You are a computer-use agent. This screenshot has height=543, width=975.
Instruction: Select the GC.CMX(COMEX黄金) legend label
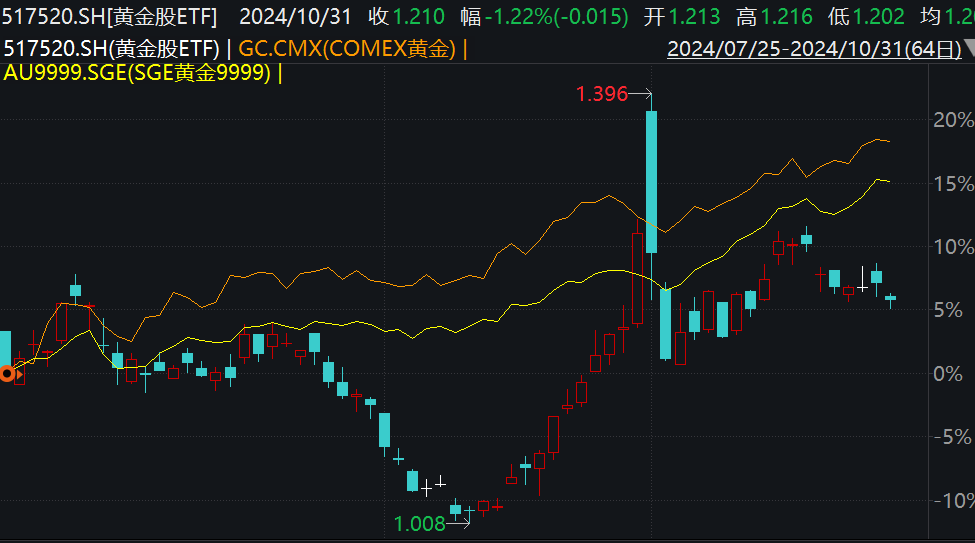(x=347, y=49)
